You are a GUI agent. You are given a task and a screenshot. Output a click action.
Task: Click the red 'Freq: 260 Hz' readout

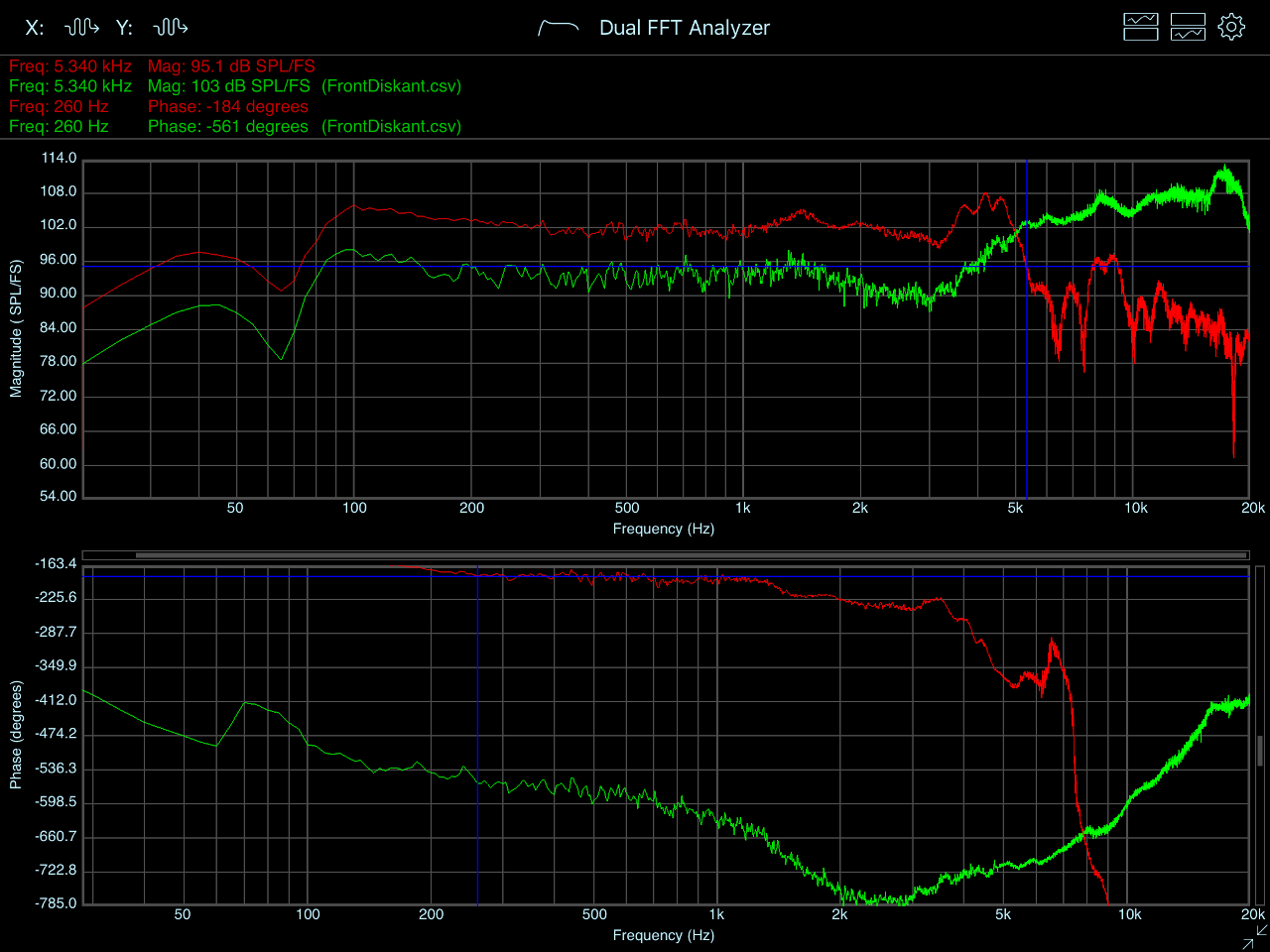pos(59,107)
